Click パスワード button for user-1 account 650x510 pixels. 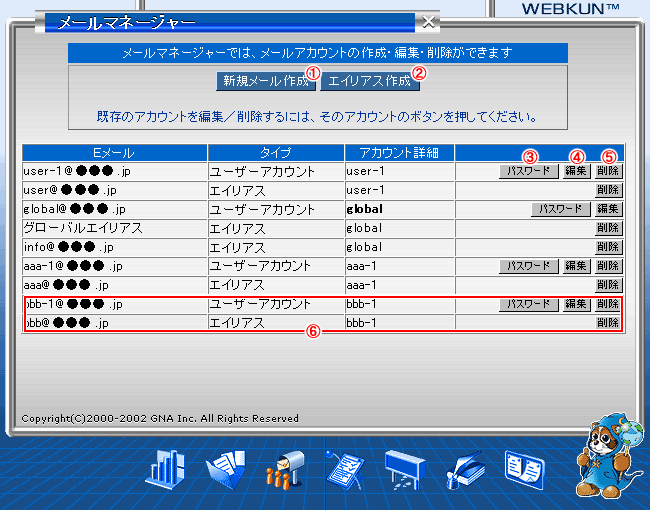pyautogui.click(x=529, y=171)
